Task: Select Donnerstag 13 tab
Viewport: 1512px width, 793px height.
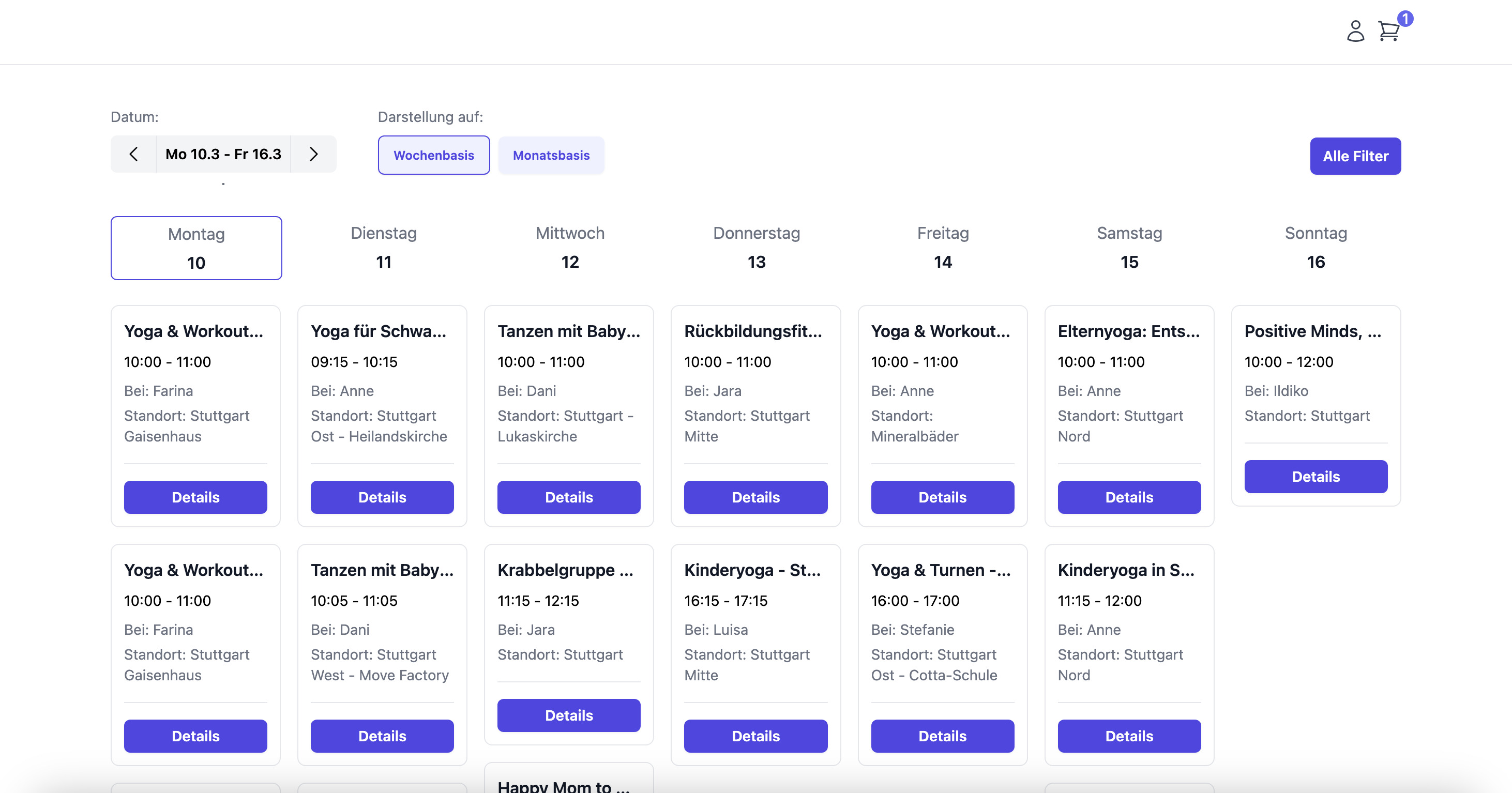Action: click(x=756, y=247)
